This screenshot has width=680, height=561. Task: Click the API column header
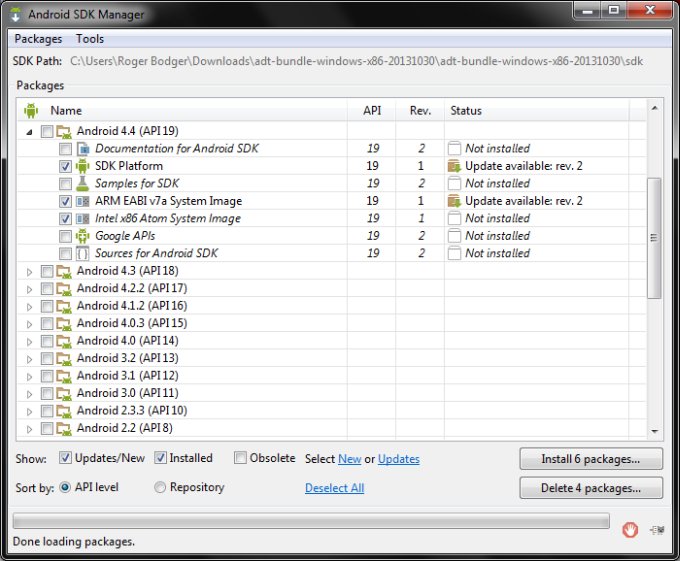point(372,111)
